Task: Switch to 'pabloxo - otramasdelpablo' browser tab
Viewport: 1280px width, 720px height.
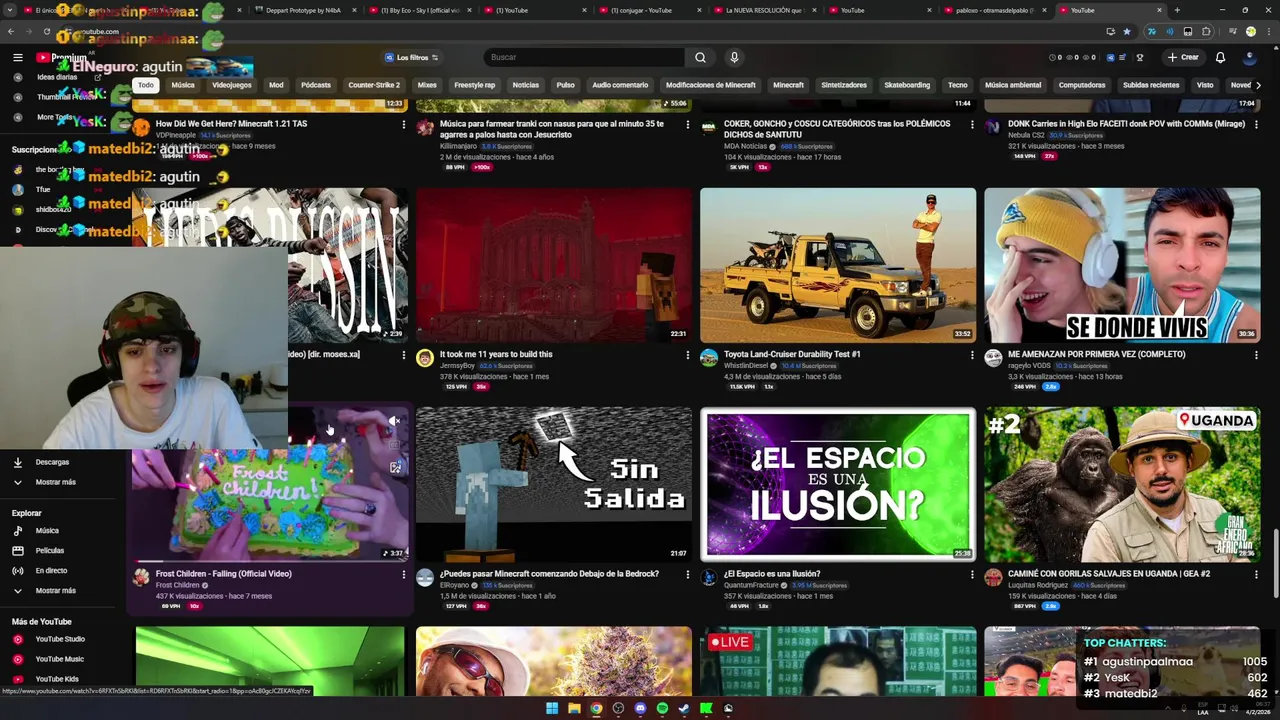Action: (994, 10)
